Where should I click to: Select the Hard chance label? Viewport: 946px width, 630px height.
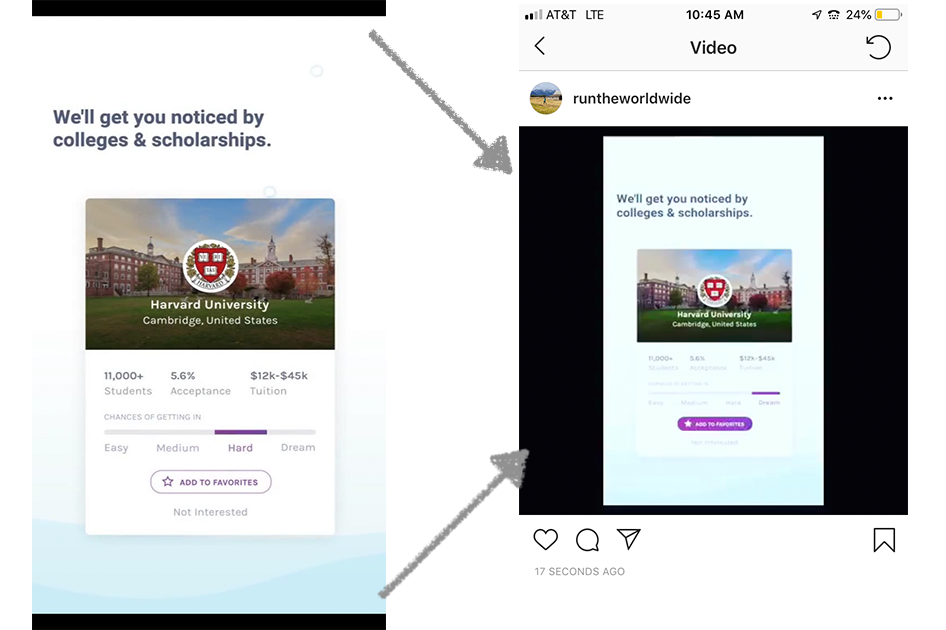[240, 448]
